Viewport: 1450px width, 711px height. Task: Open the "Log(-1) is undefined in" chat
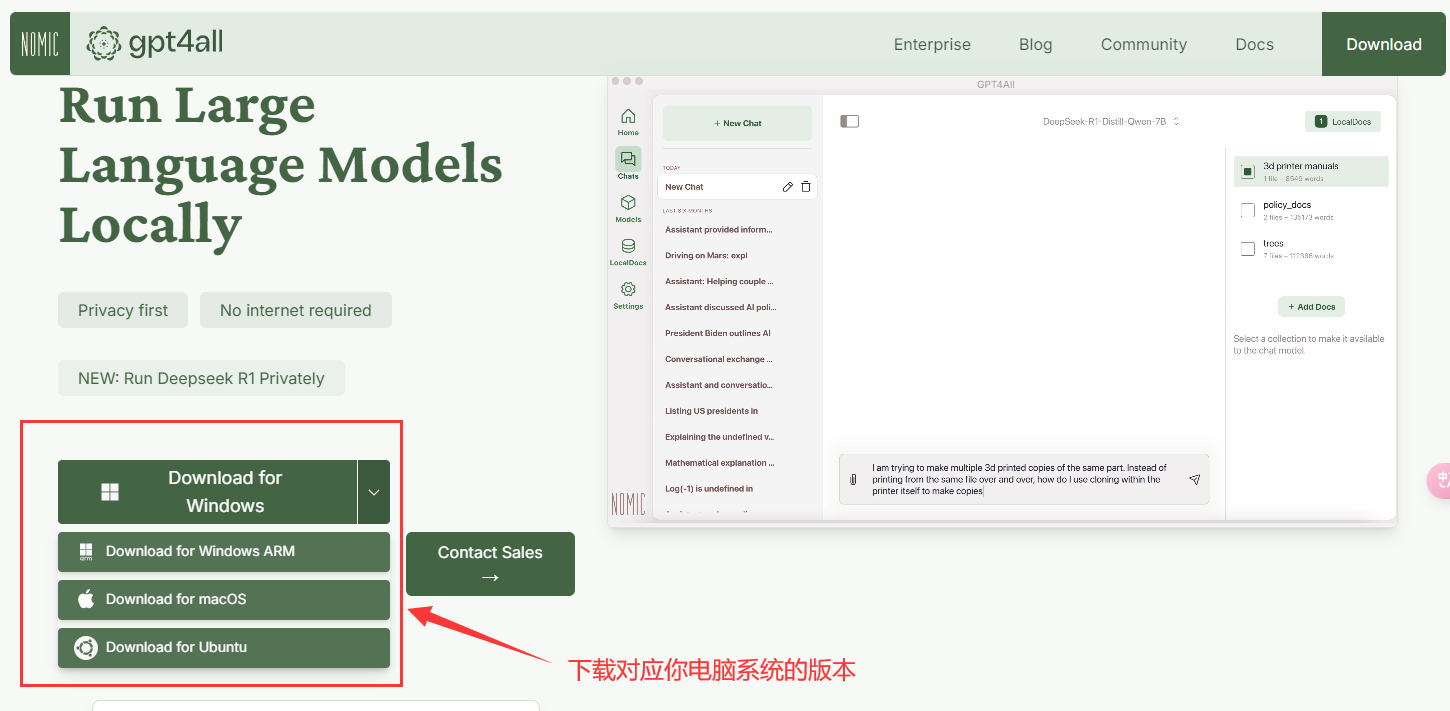pyautogui.click(x=709, y=489)
